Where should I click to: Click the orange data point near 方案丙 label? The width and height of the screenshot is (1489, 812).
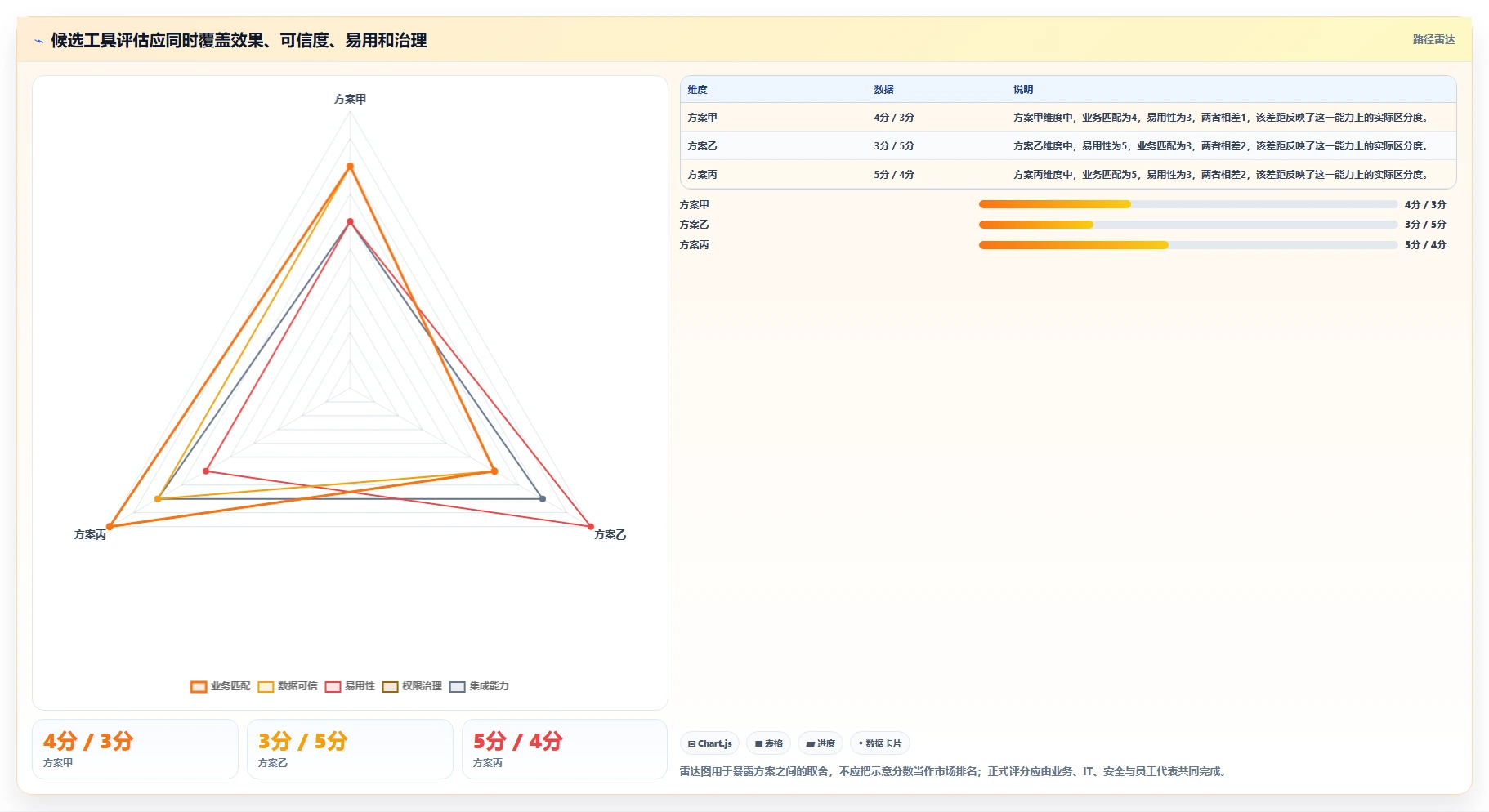(x=110, y=526)
